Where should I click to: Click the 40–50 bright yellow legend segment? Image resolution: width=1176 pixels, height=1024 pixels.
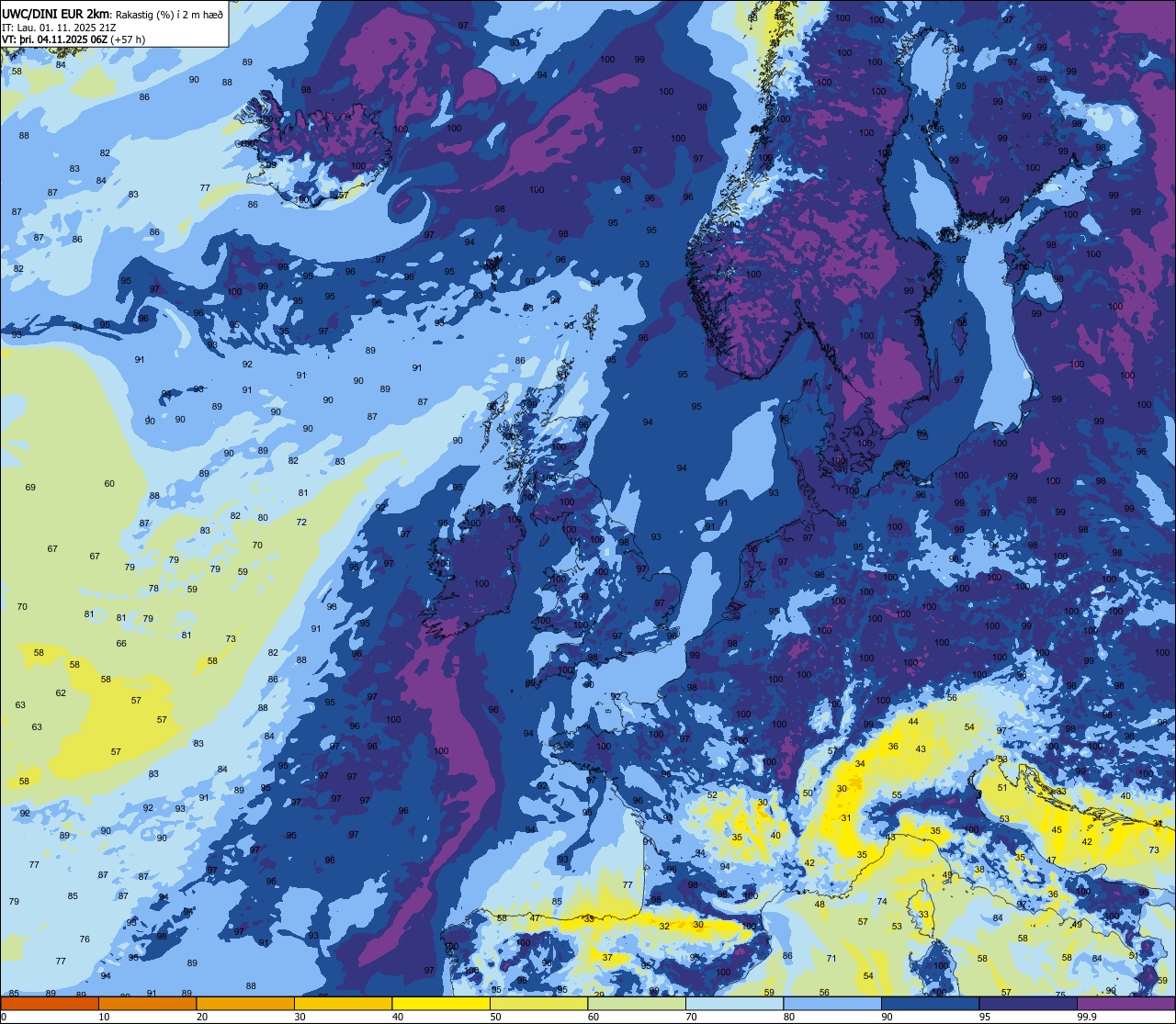pos(441,1004)
